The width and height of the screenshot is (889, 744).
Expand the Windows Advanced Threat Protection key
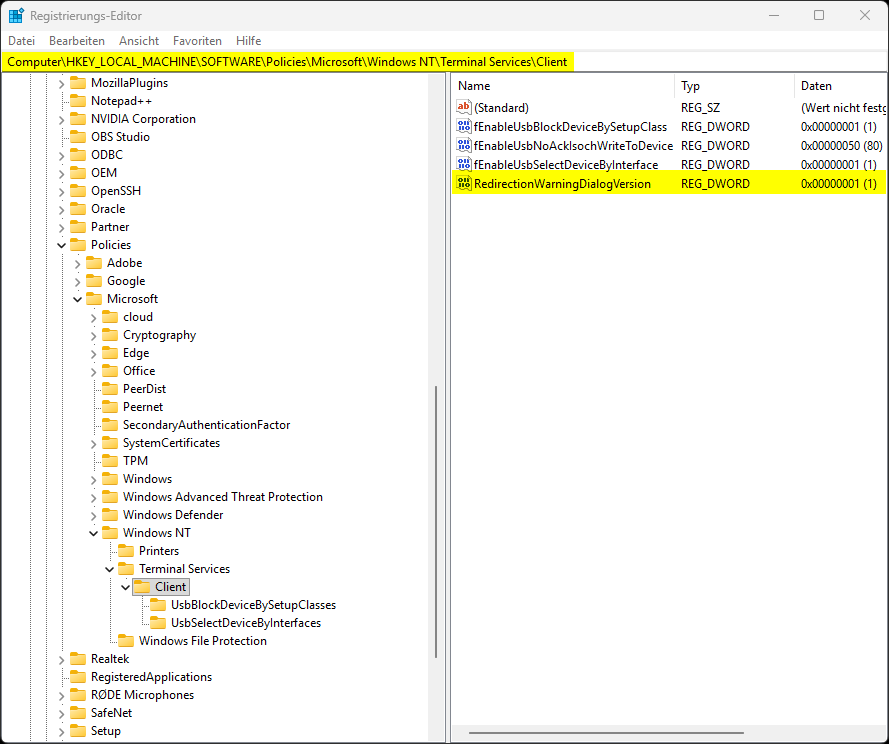tap(93, 497)
